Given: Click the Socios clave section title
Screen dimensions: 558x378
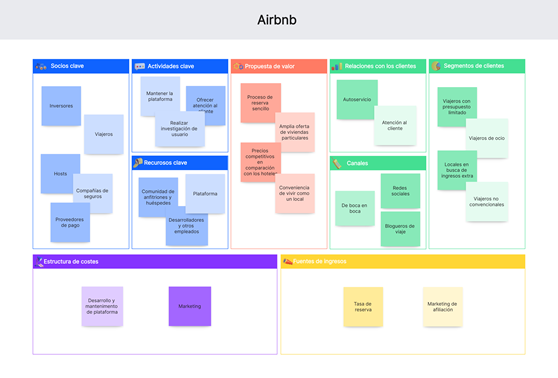Looking at the screenshot, I should 67,66.
